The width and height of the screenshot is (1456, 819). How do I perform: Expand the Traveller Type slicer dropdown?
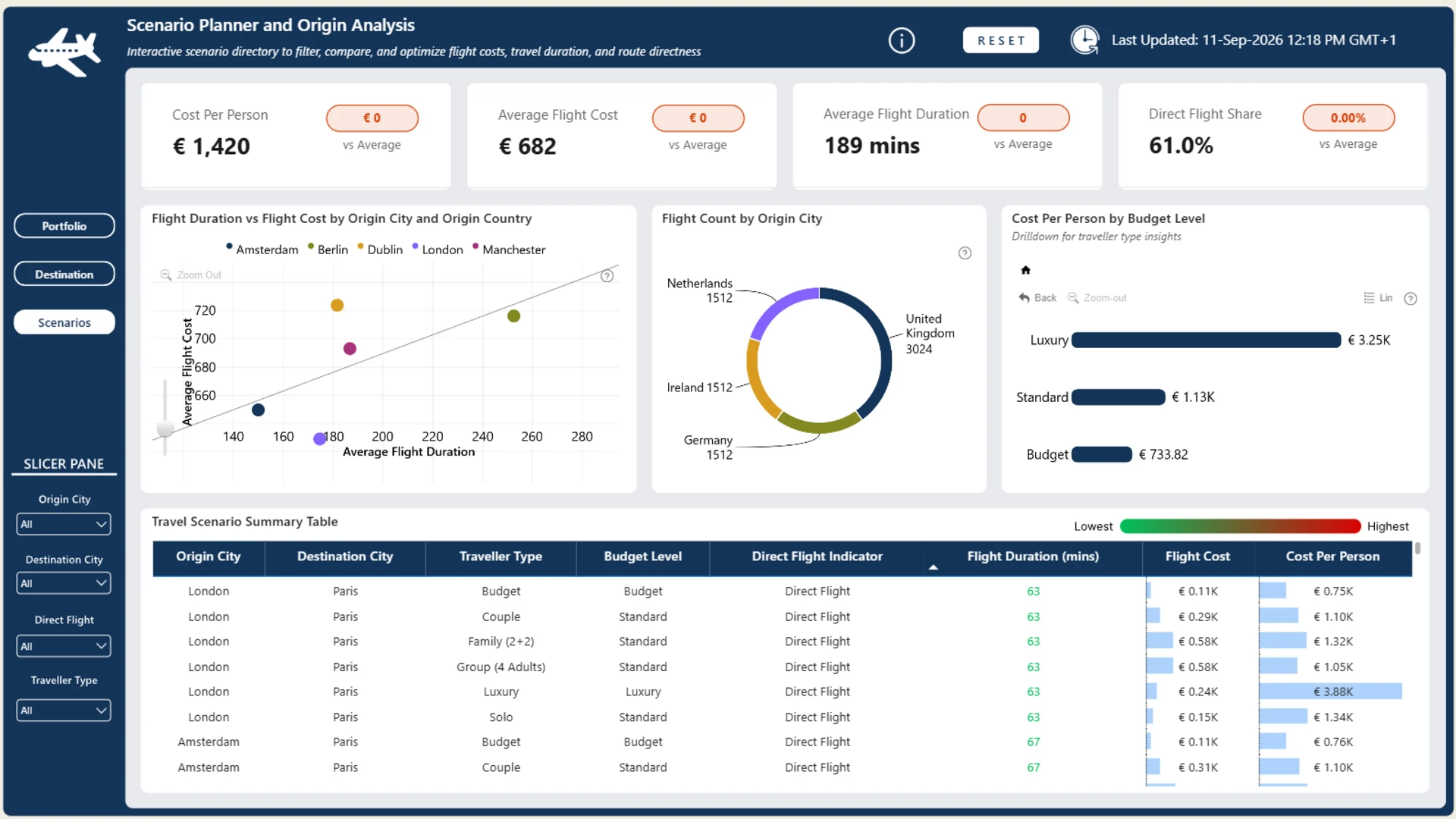64,711
